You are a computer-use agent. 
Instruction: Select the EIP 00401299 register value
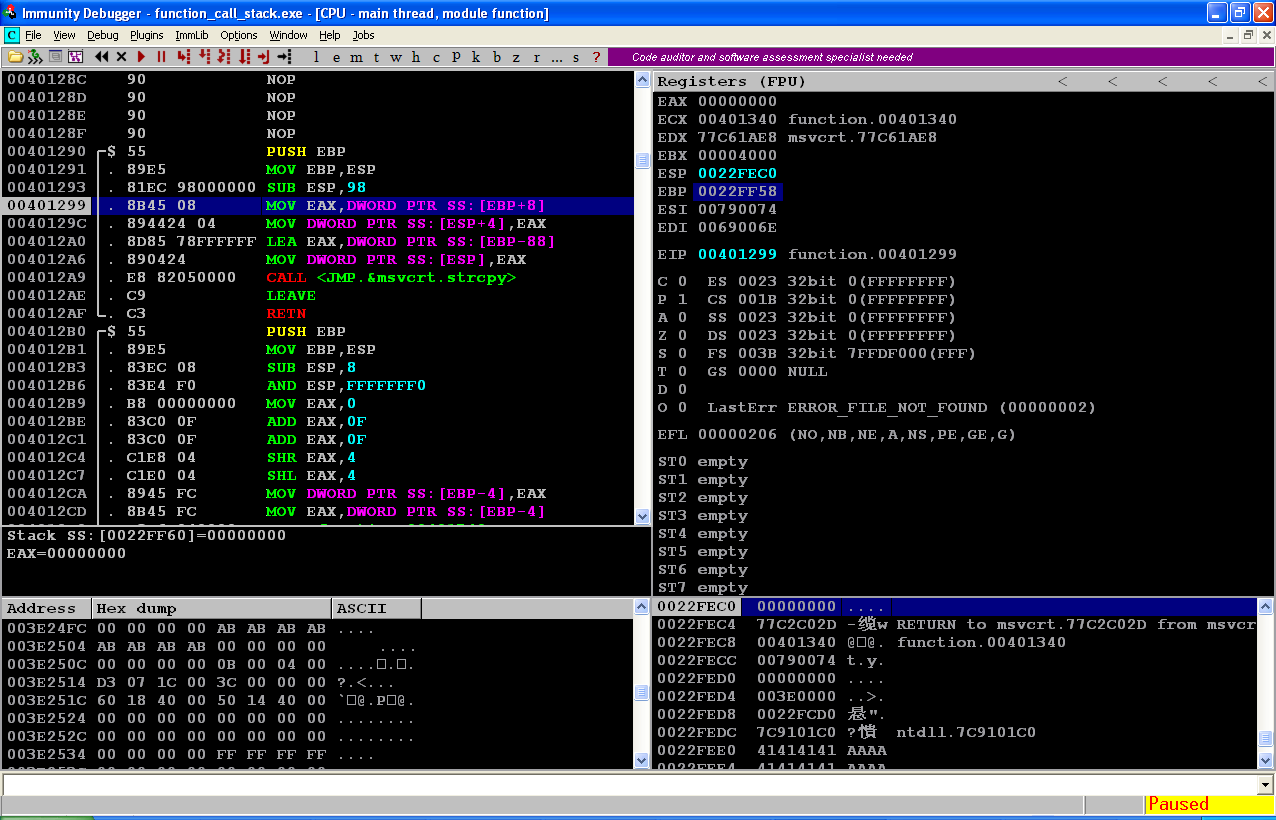pos(738,254)
